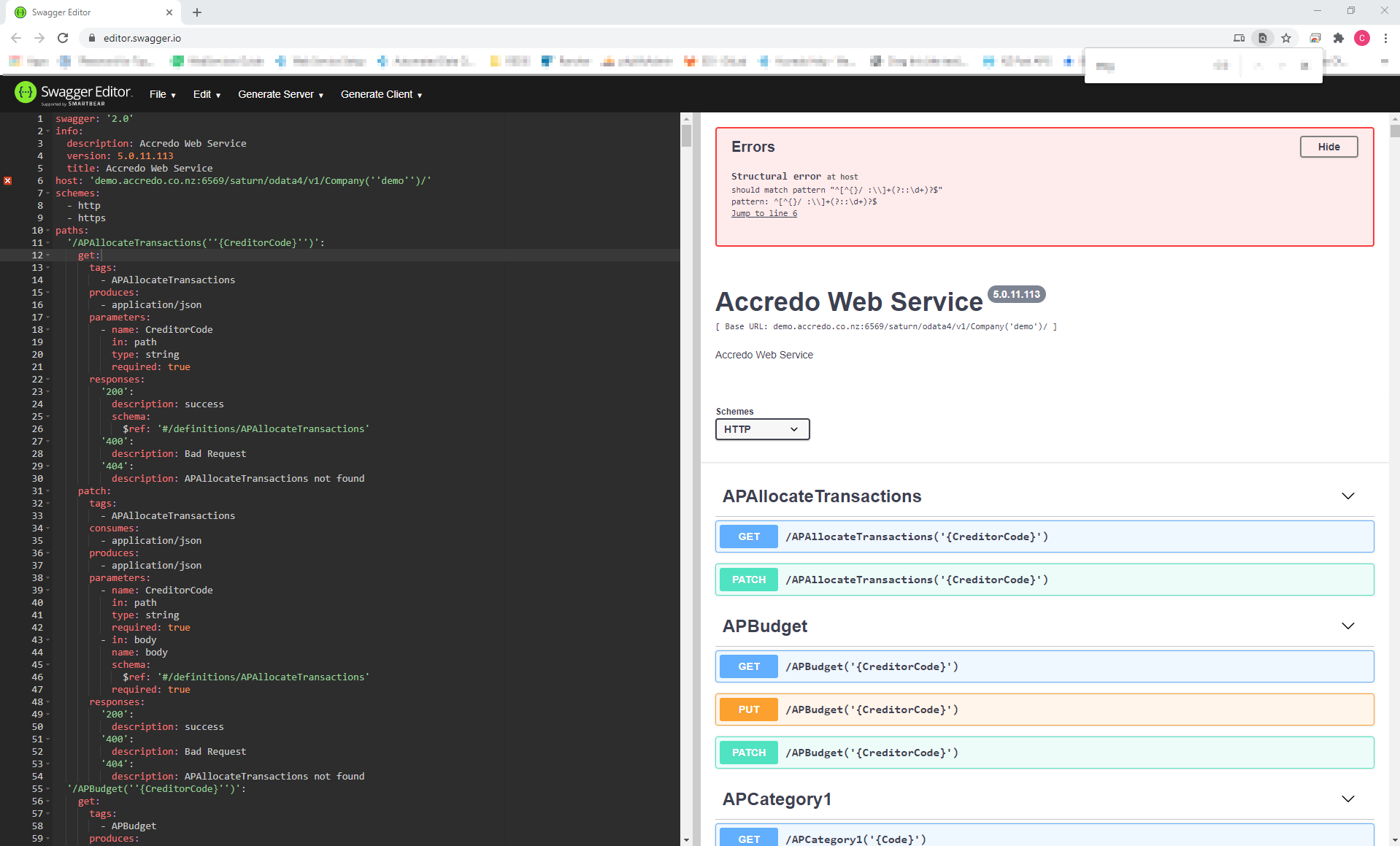Fold the paths block at line 10

pos(48,231)
